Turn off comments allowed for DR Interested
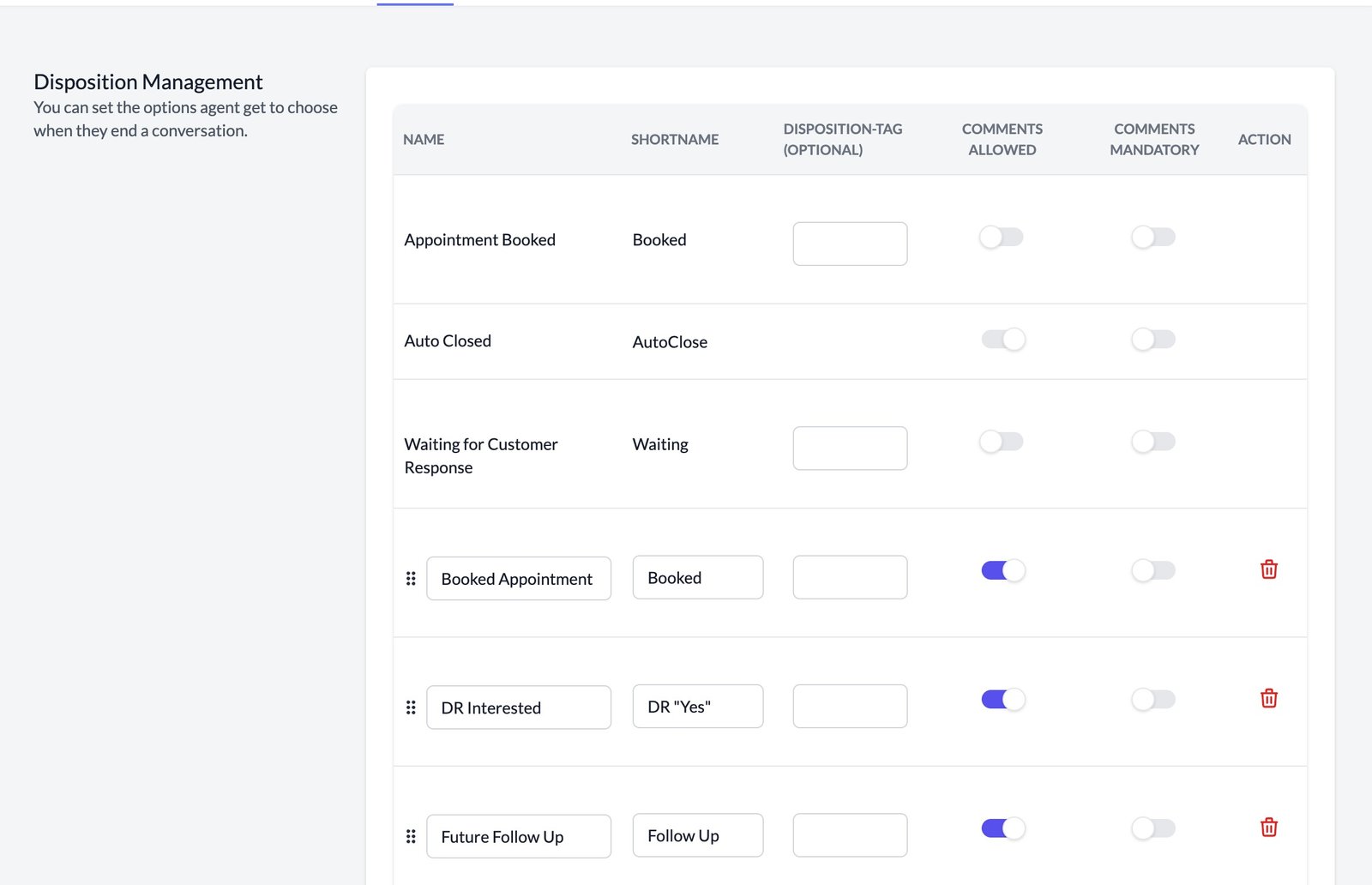This screenshot has width=1372, height=885. 1002,700
